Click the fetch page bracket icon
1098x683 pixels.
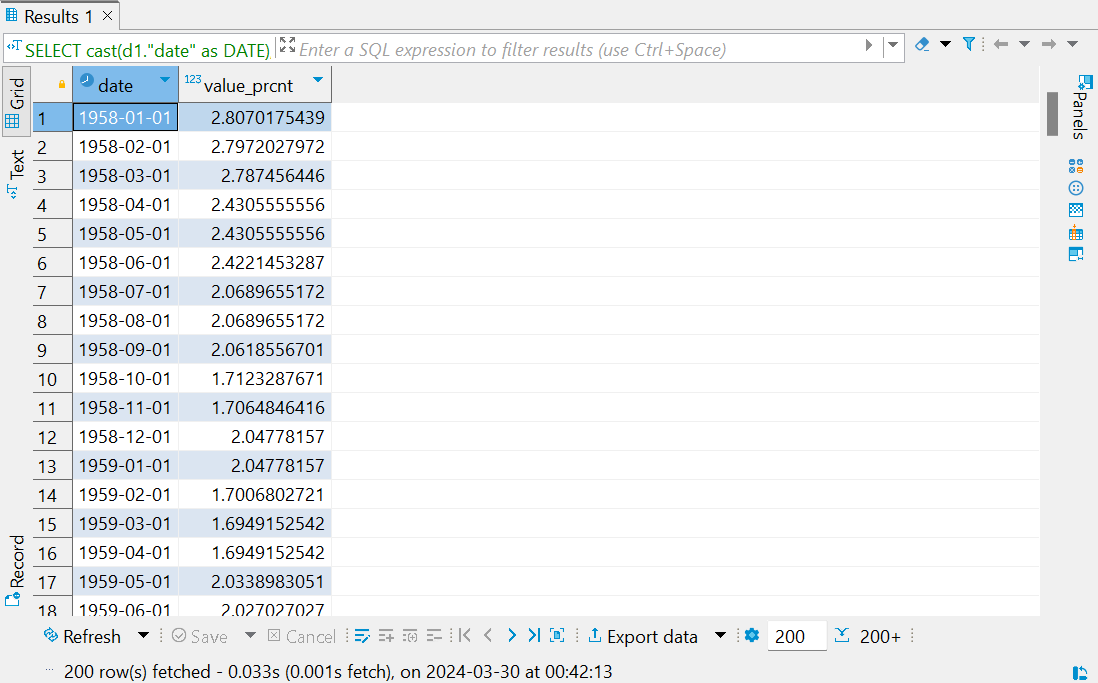(557, 635)
